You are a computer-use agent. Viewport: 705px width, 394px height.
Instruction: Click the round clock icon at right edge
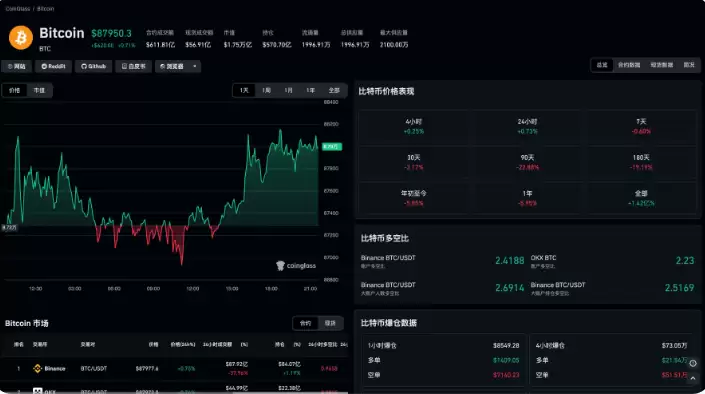click(693, 363)
